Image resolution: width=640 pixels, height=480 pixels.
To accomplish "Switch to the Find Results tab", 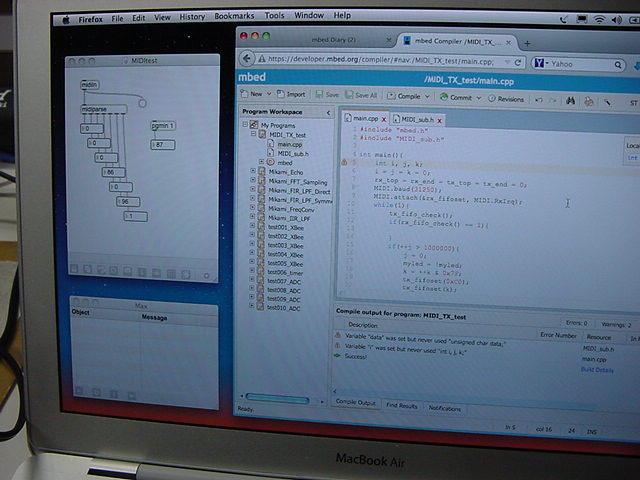I will coord(402,406).
